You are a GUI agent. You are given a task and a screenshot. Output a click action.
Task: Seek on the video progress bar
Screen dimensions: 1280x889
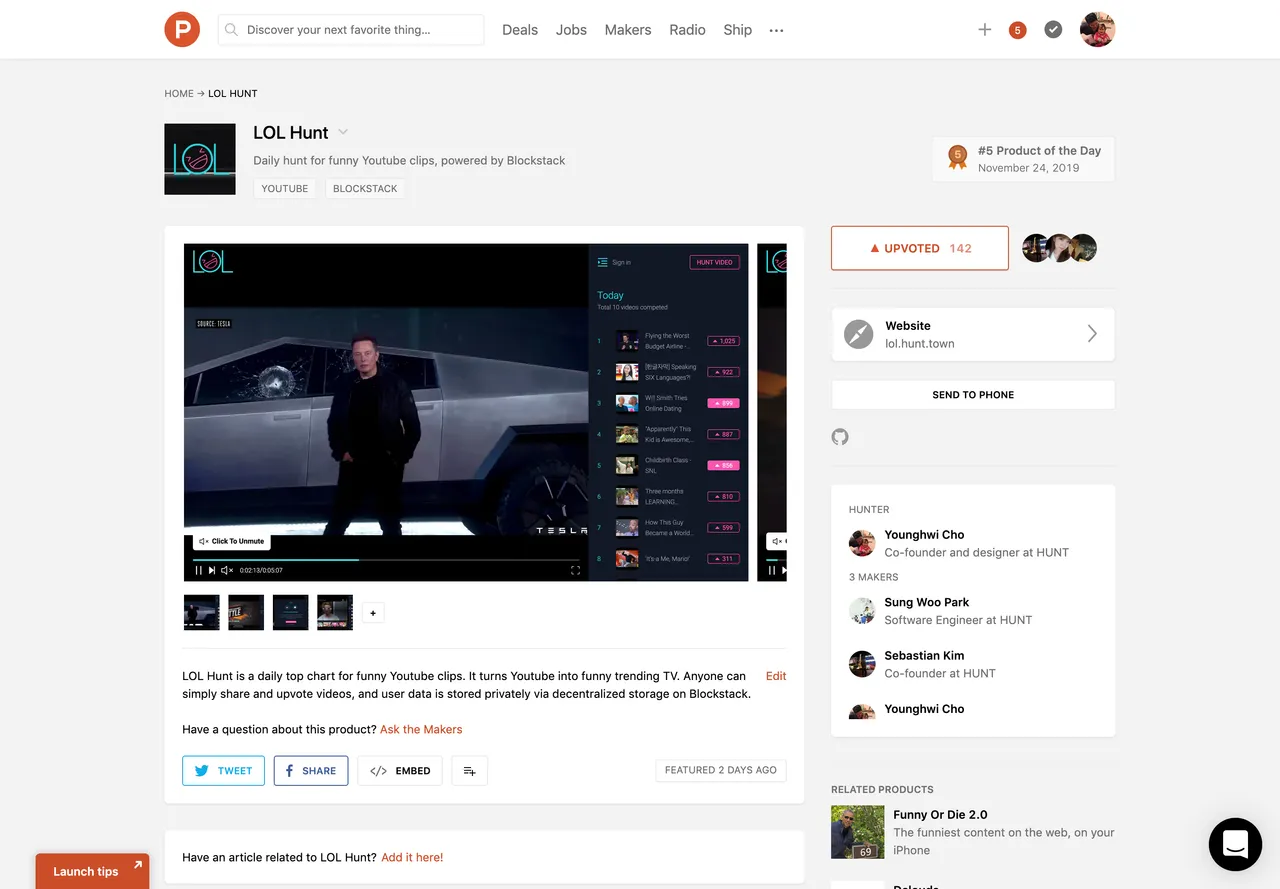coord(386,560)
